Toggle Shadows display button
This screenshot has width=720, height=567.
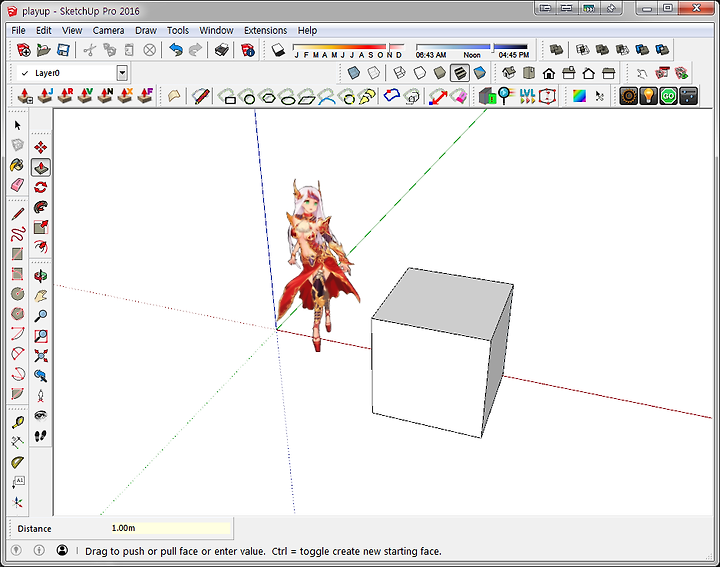tap(278, 50)
